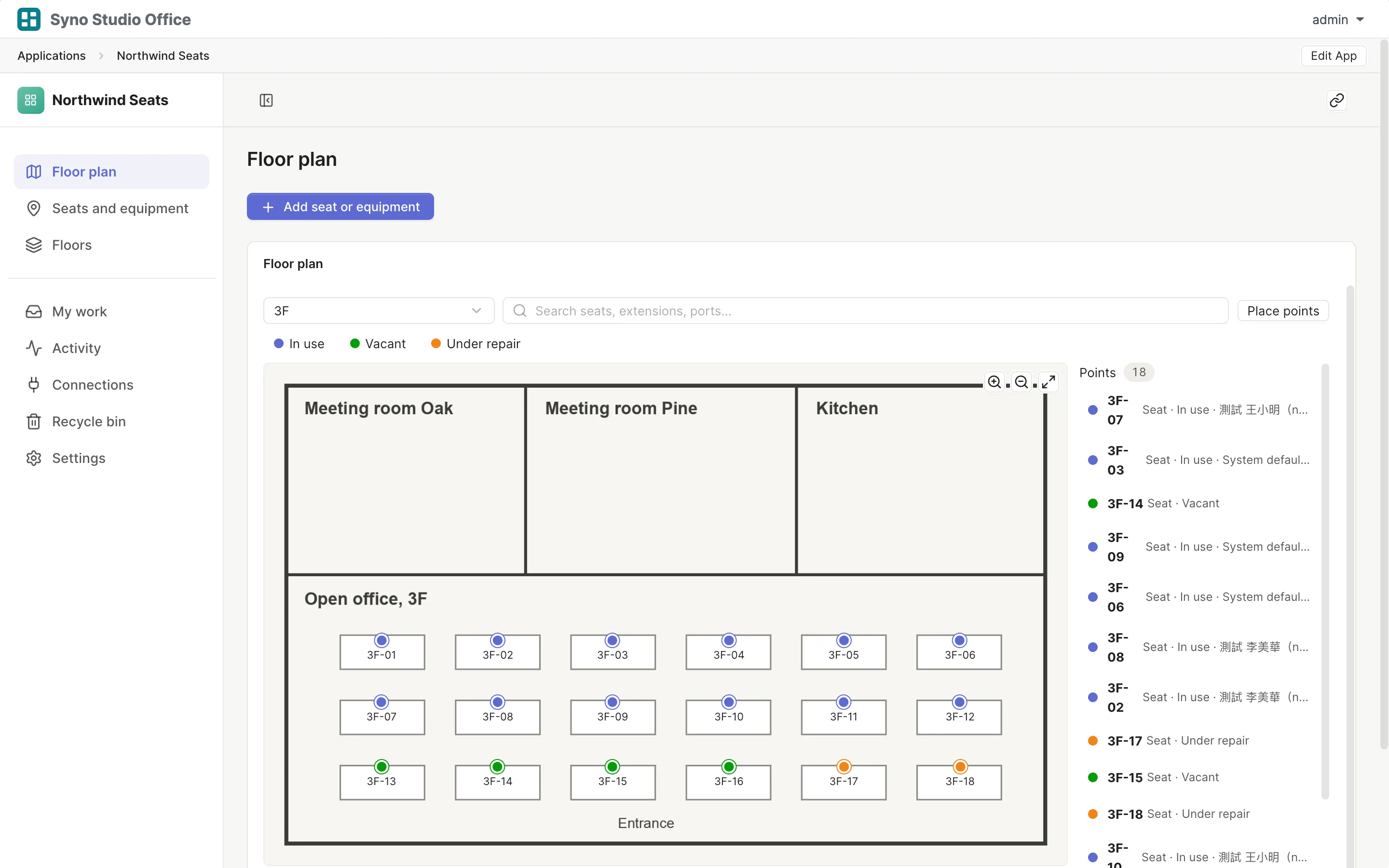The width and height of the screenshot is (1389, 868).
Task: Select seat marker 3F-18 on the map
Action: point(960,766)
